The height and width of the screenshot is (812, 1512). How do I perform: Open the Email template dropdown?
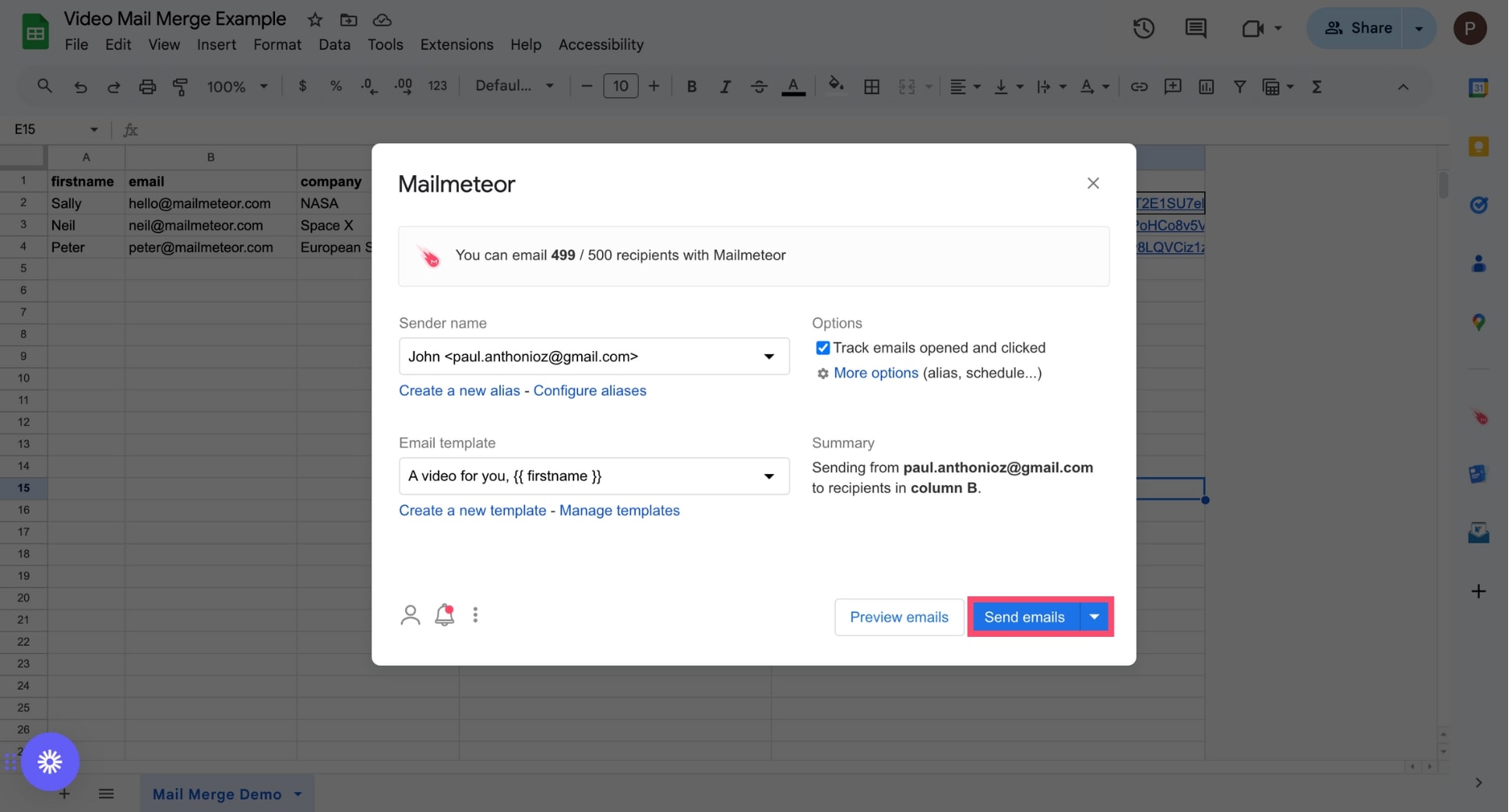[x=594, y=476]
